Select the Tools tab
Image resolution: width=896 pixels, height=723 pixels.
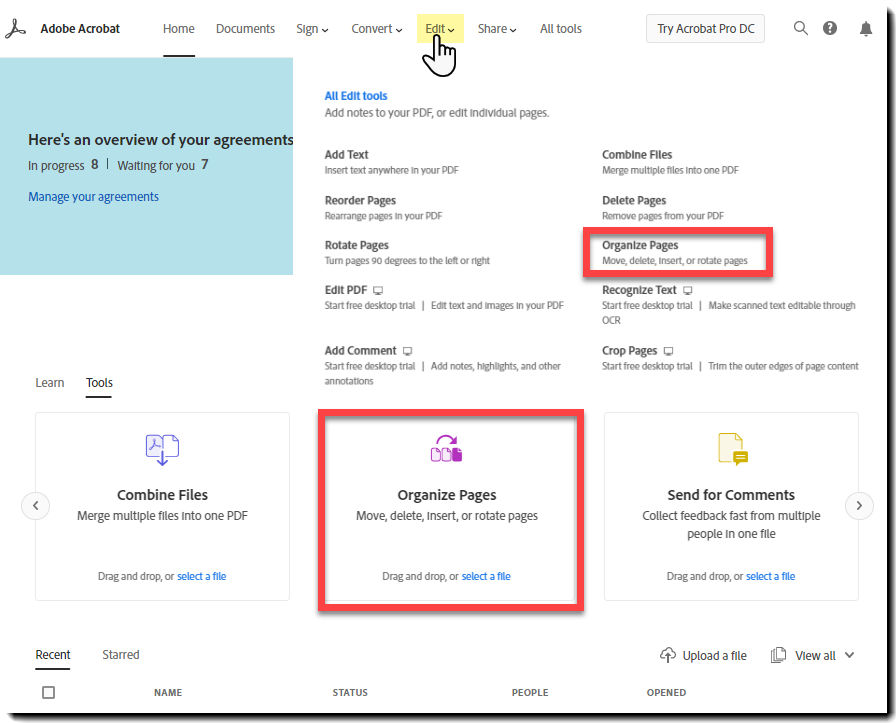click(x=99, y=382)
